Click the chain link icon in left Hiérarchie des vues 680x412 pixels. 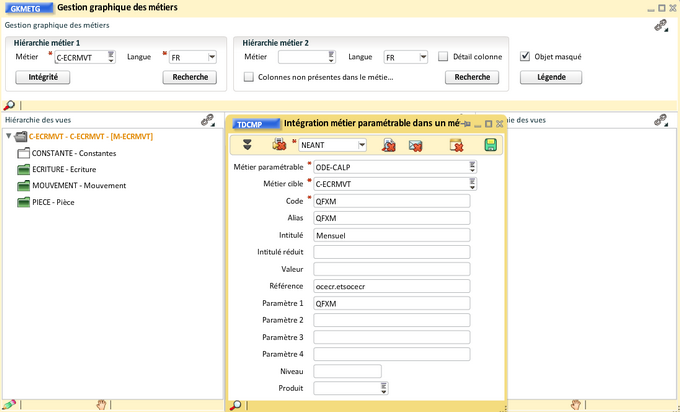207,119
